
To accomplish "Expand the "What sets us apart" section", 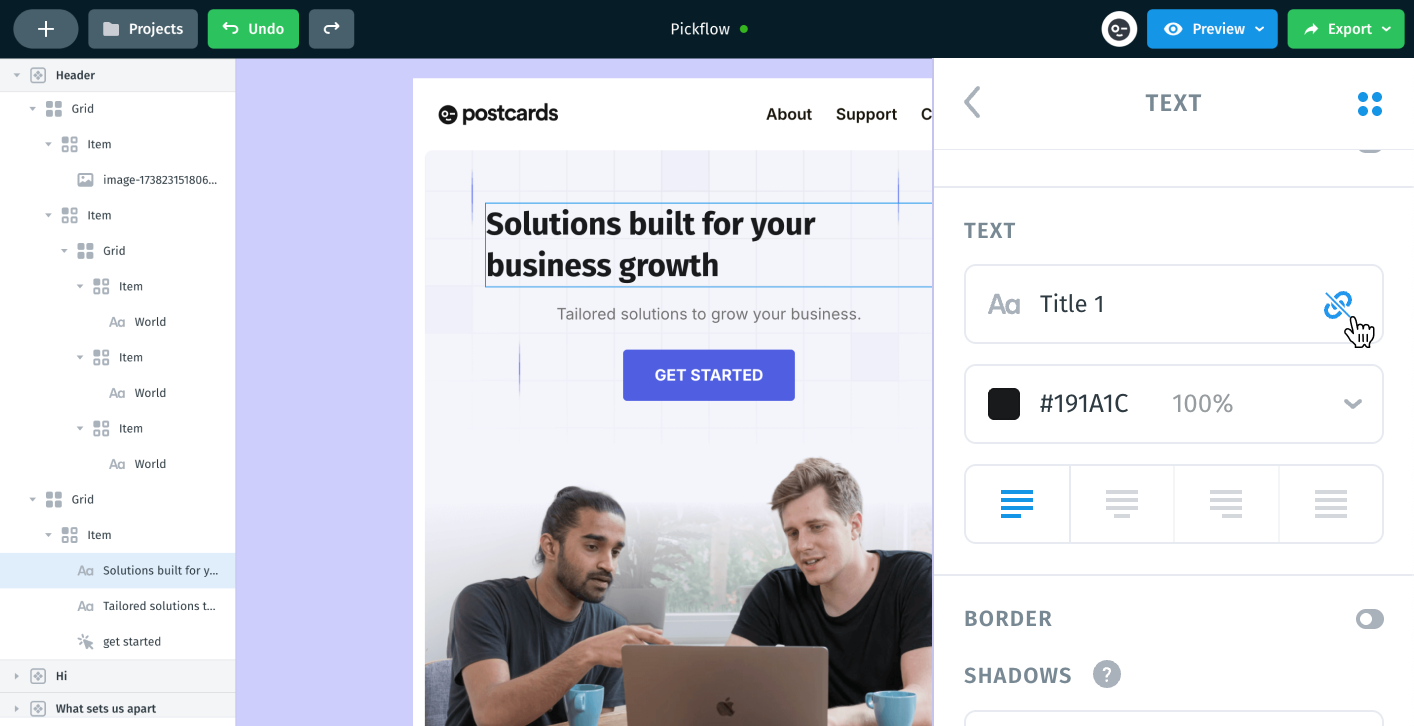I will (x=17, y=709).
